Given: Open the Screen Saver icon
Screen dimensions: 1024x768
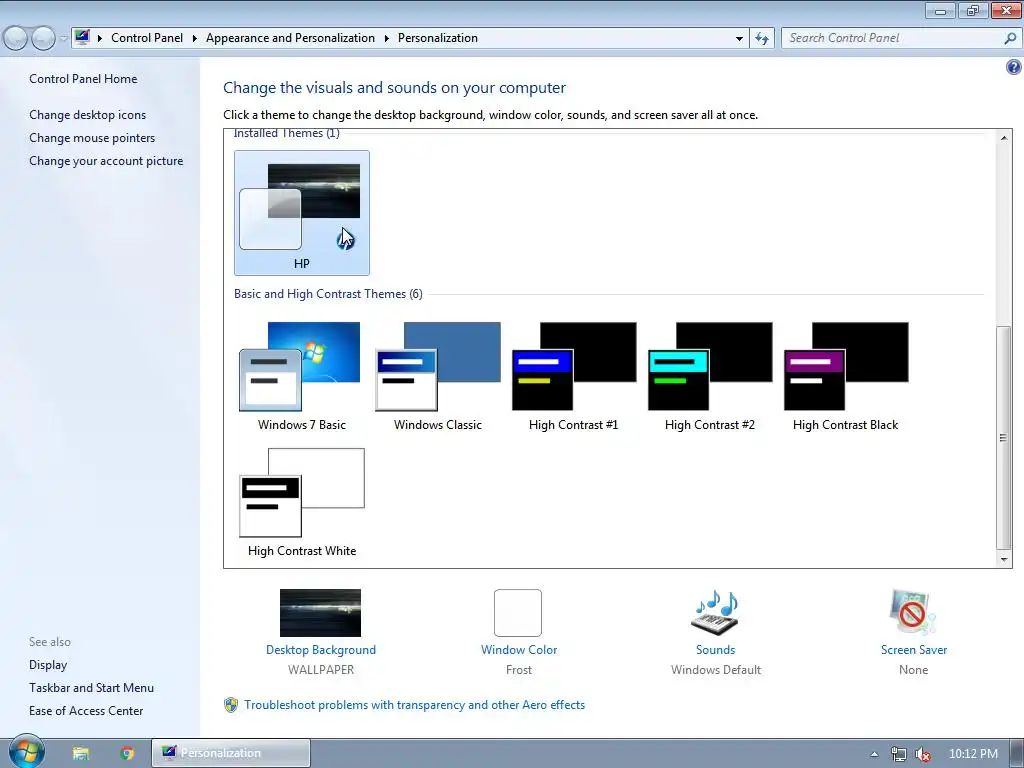Looking at the screenshot, I should pos(913,613).
